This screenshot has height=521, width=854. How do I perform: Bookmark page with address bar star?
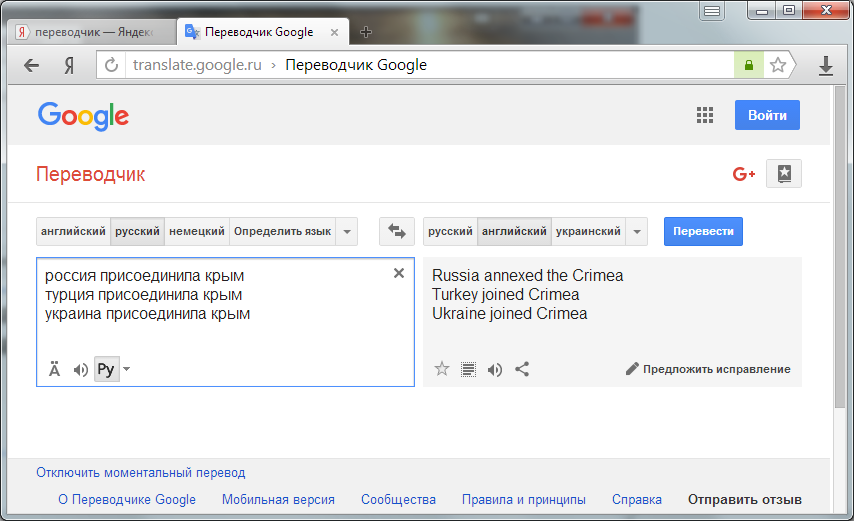778,65
